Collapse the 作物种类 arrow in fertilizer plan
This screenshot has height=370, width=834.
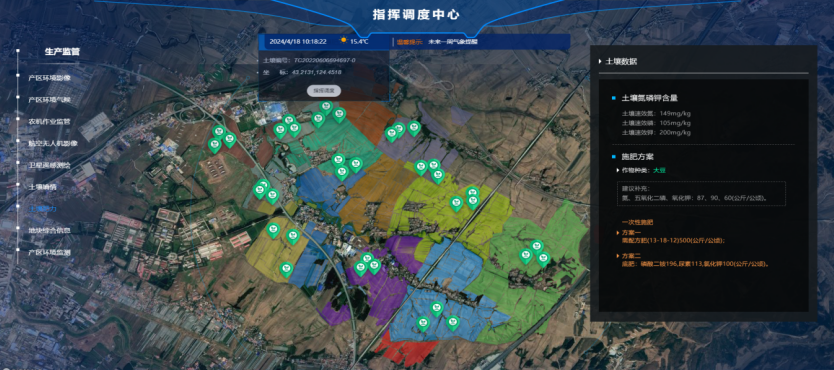click(618, 171)
